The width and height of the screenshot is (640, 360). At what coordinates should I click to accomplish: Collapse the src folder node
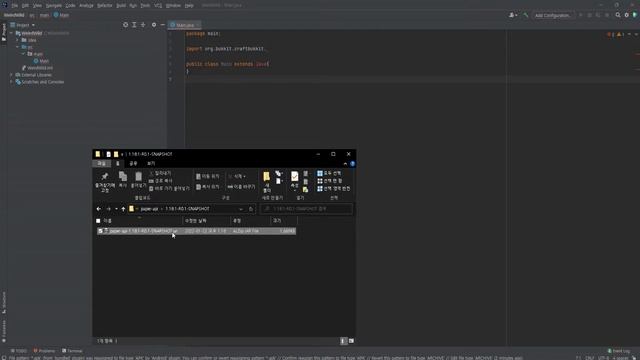[18, 47]
